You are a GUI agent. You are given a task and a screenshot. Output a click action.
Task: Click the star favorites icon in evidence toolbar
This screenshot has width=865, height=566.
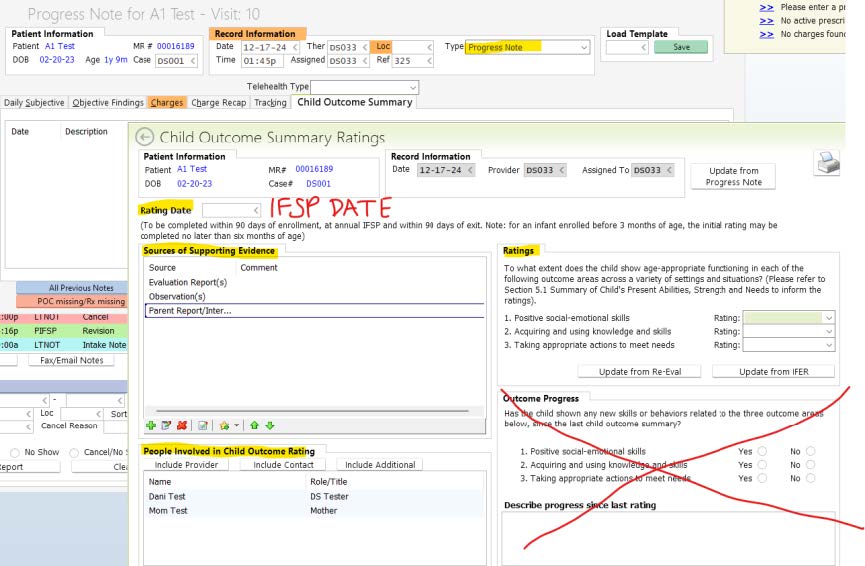(x=225, y=425)
